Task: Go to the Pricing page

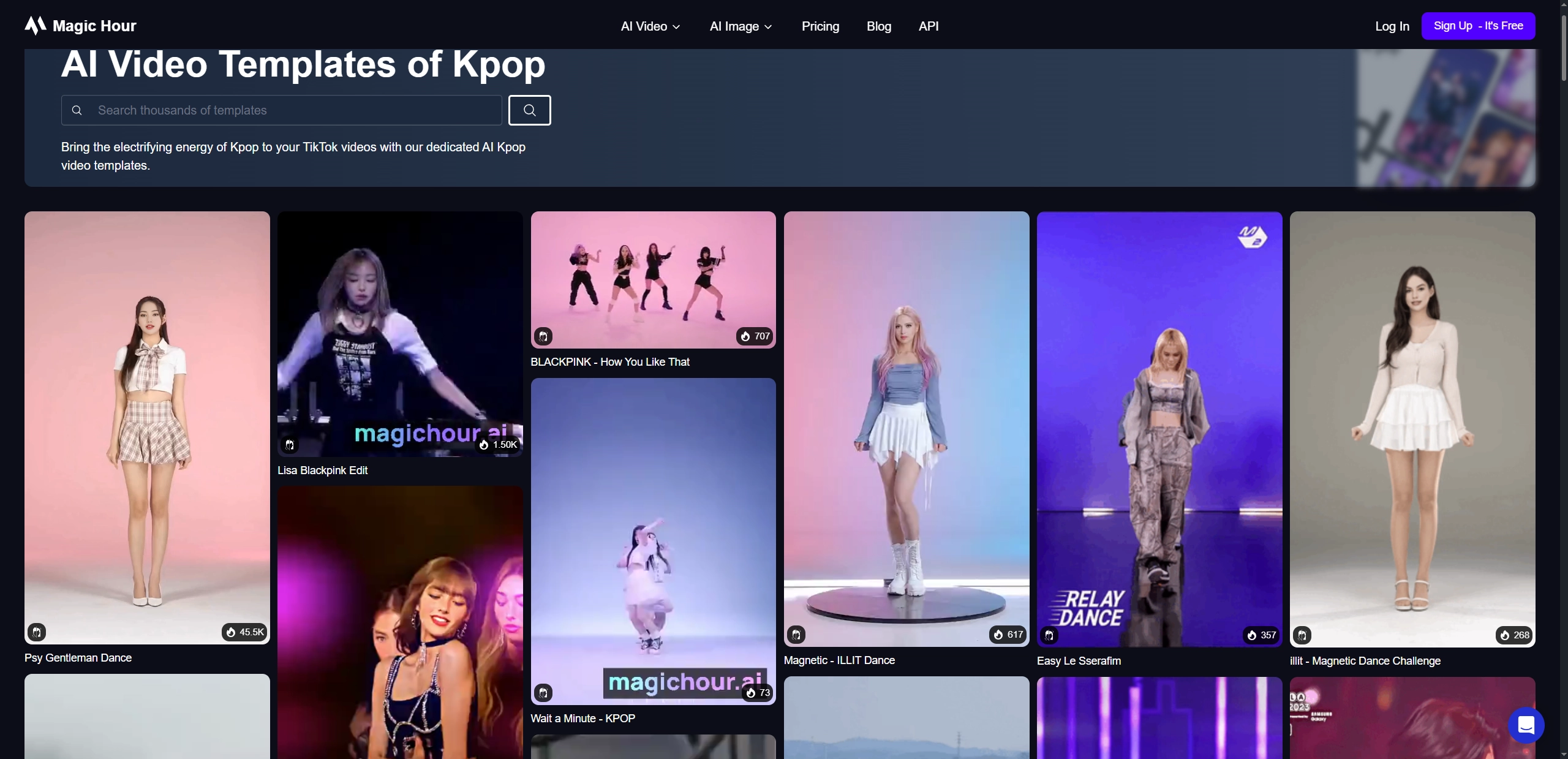Action: click(x=820, y=26)
